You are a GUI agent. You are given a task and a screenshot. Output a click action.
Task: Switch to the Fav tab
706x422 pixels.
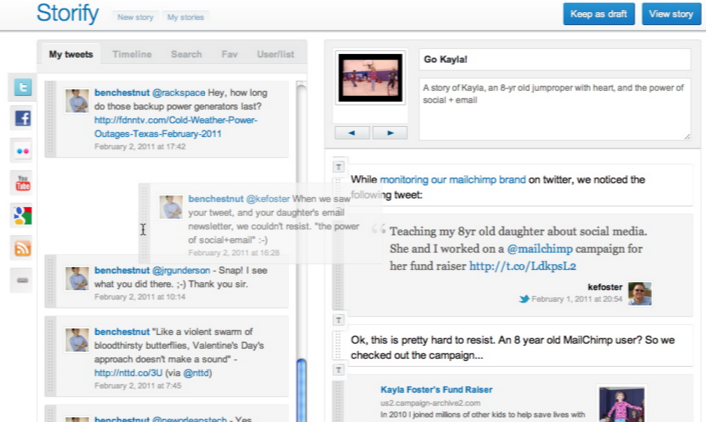click(x=228, y=54)
